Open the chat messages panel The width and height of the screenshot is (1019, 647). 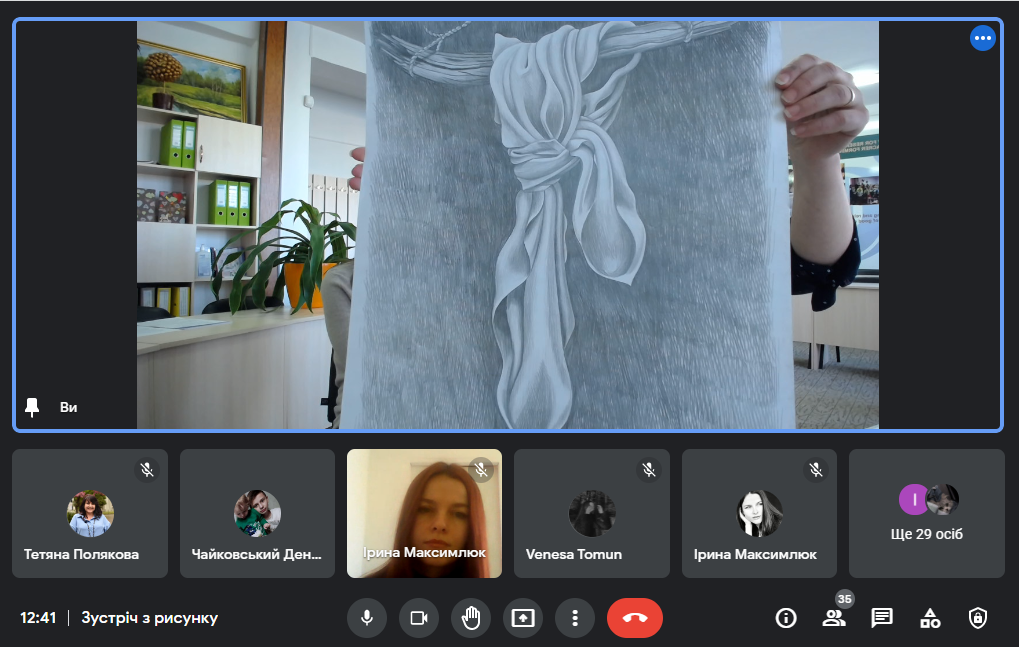pyautogui.click(x=882, y=618)
